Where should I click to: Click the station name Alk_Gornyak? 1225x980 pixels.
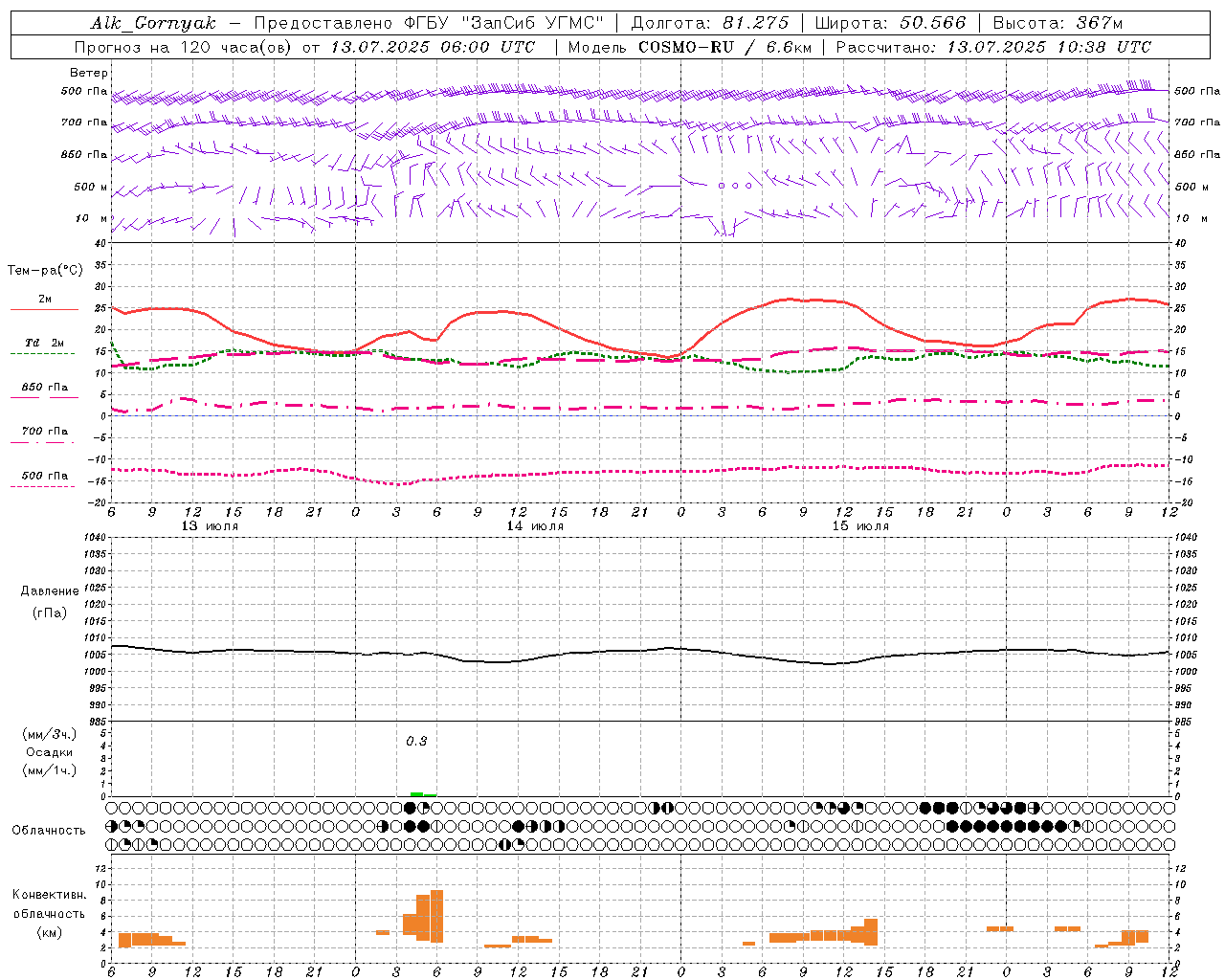pos(153,23)
